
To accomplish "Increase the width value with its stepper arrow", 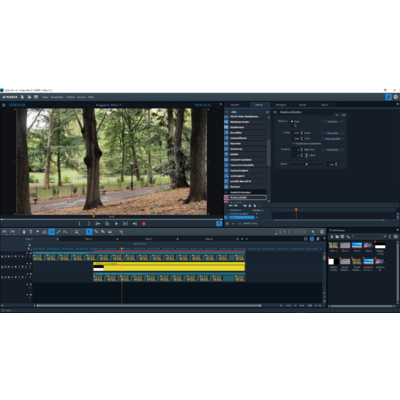I will (x=302, y=132).
